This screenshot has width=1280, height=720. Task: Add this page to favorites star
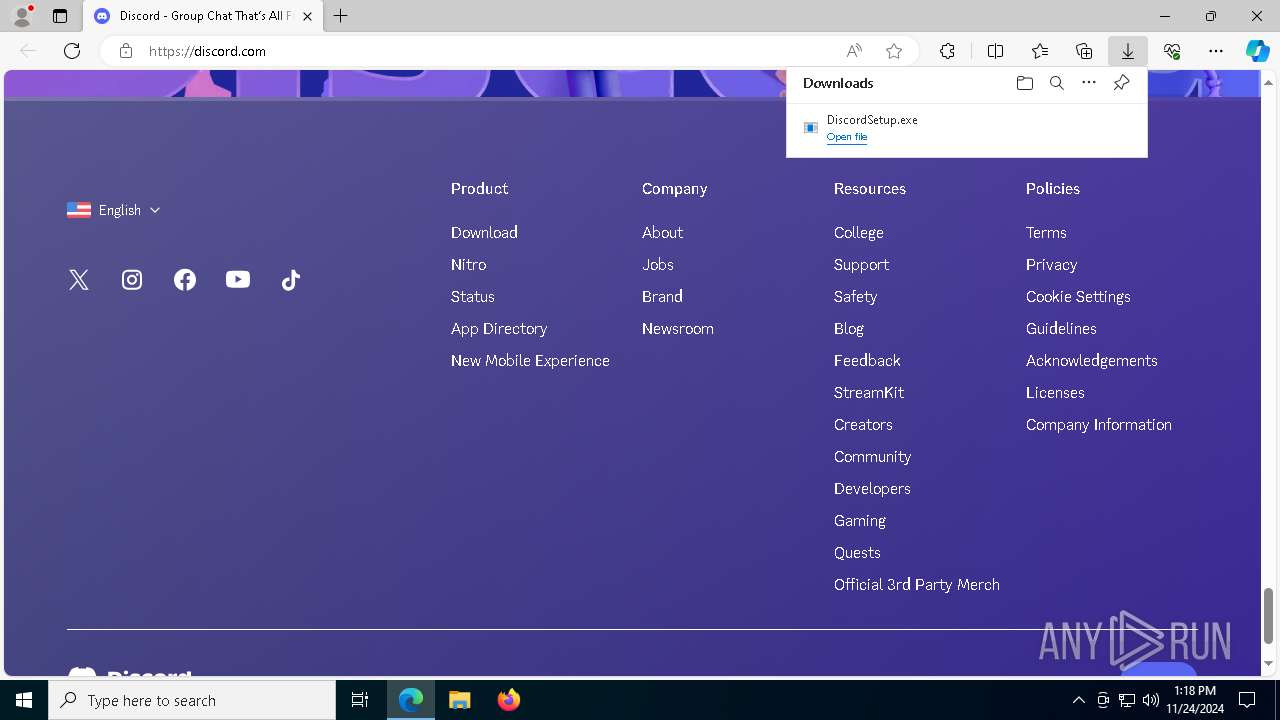[894, 51]
